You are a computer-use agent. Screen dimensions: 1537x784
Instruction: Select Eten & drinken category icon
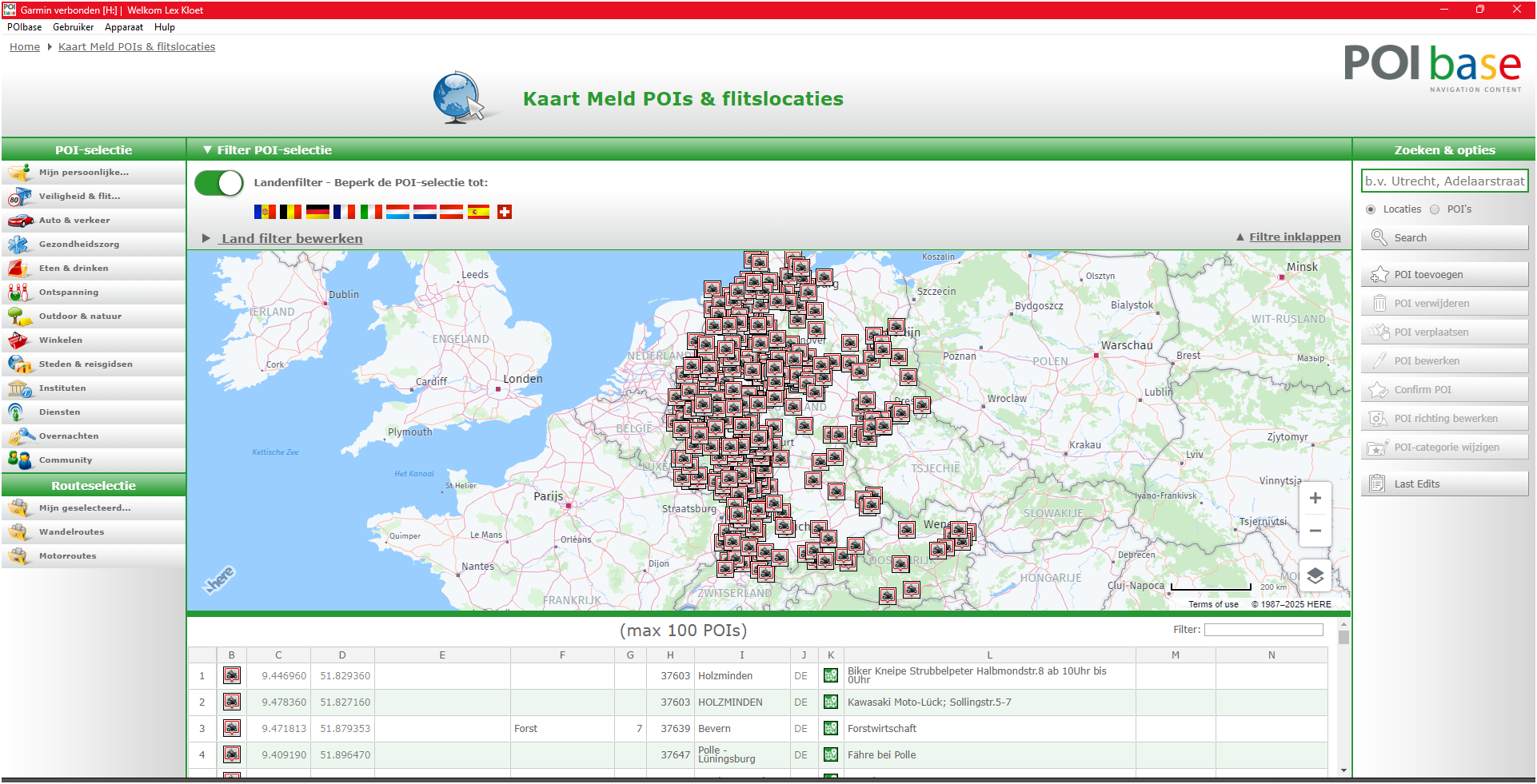tap(20, 269)
